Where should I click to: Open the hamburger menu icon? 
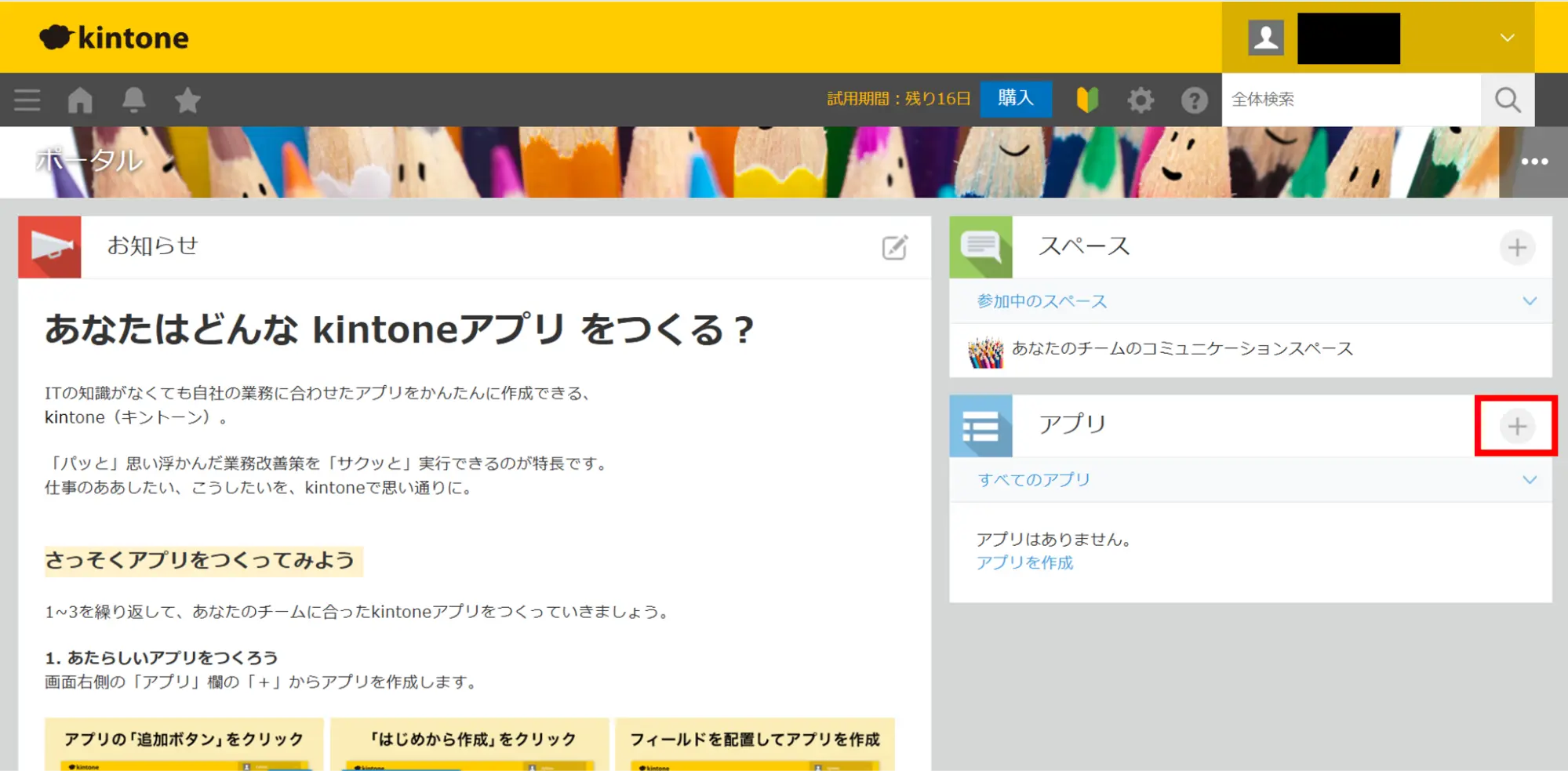(x=27, y=100)
